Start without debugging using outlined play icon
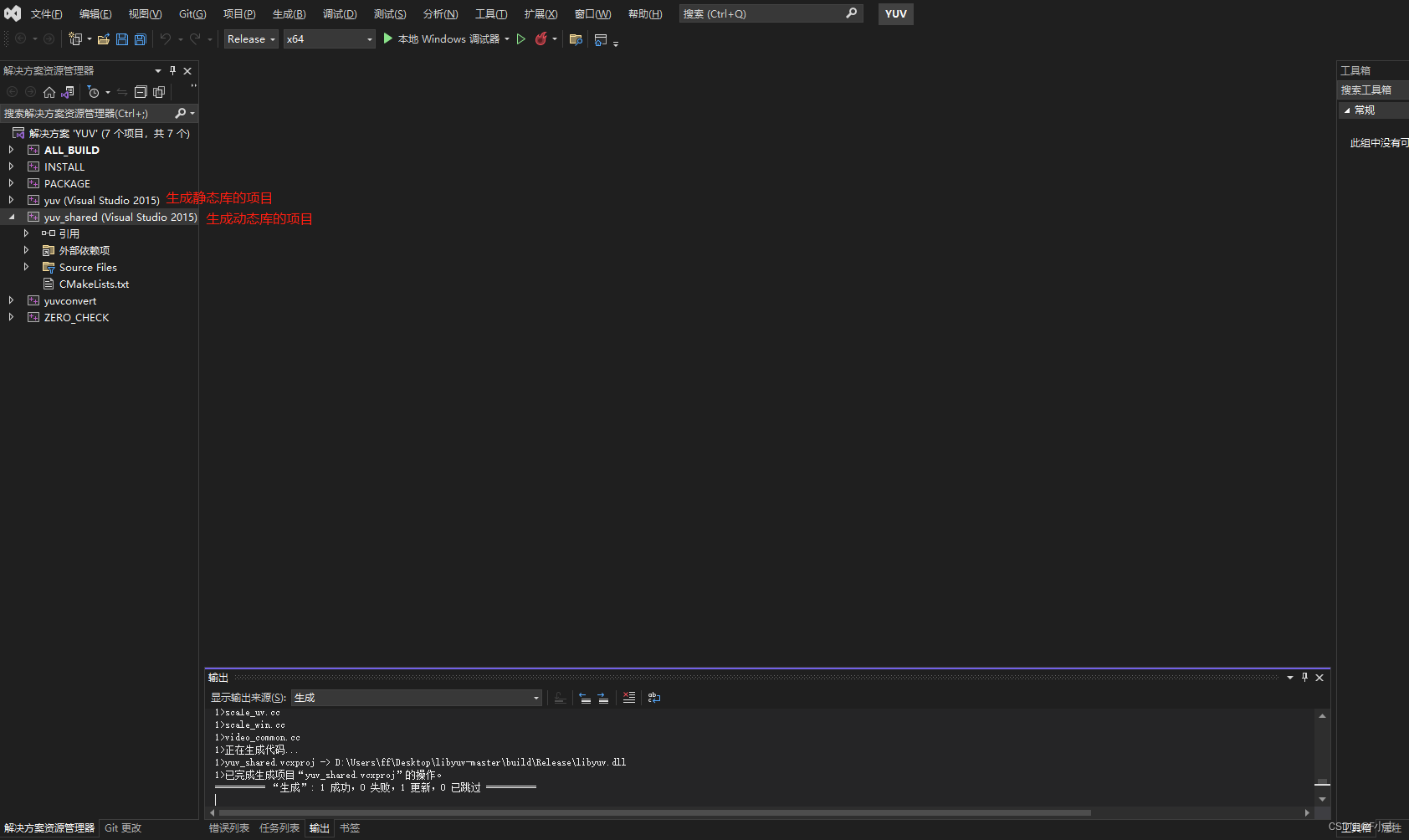 521,38
